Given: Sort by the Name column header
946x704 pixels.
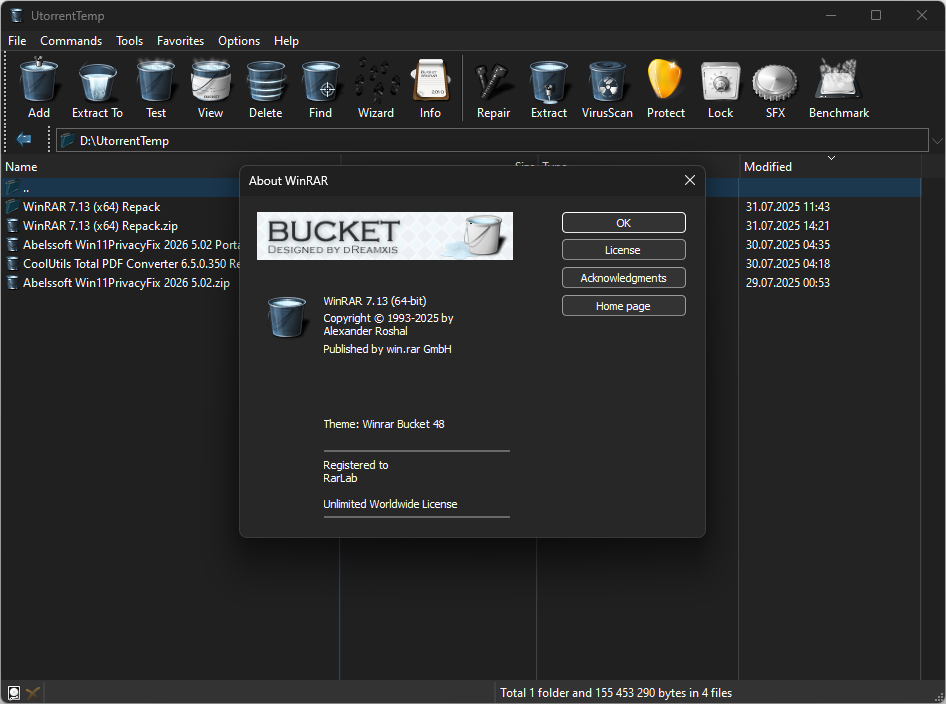Looking at the screenshot, I should tap(171, 166).
